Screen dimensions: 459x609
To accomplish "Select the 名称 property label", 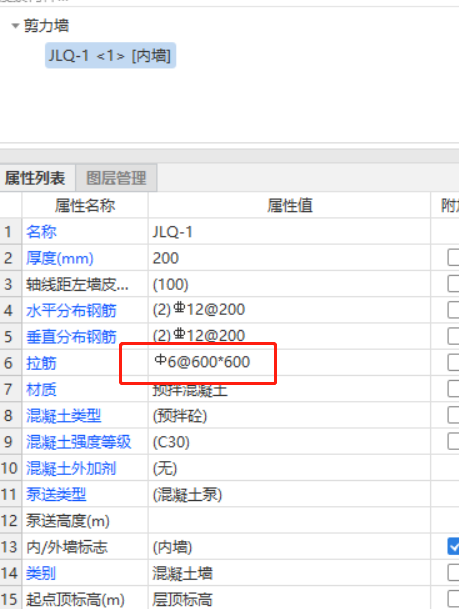I will coord(41,232).
